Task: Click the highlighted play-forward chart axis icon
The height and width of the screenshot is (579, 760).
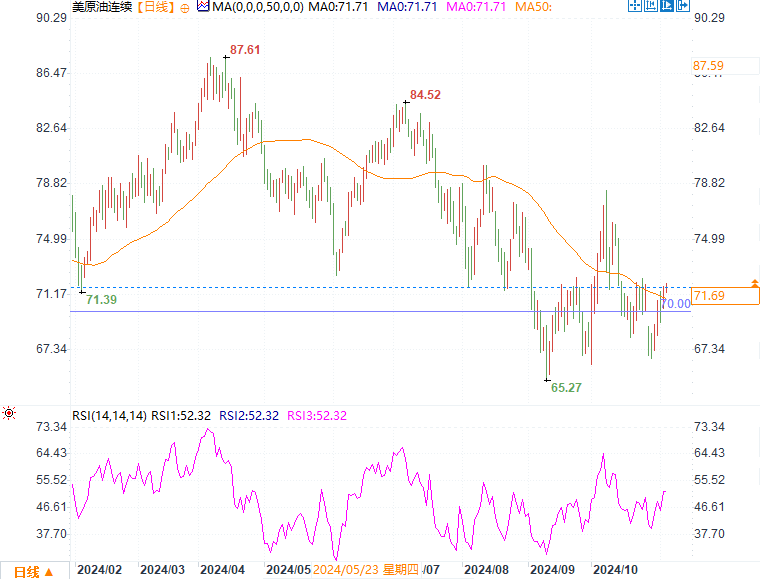Action: coord(667,5)
